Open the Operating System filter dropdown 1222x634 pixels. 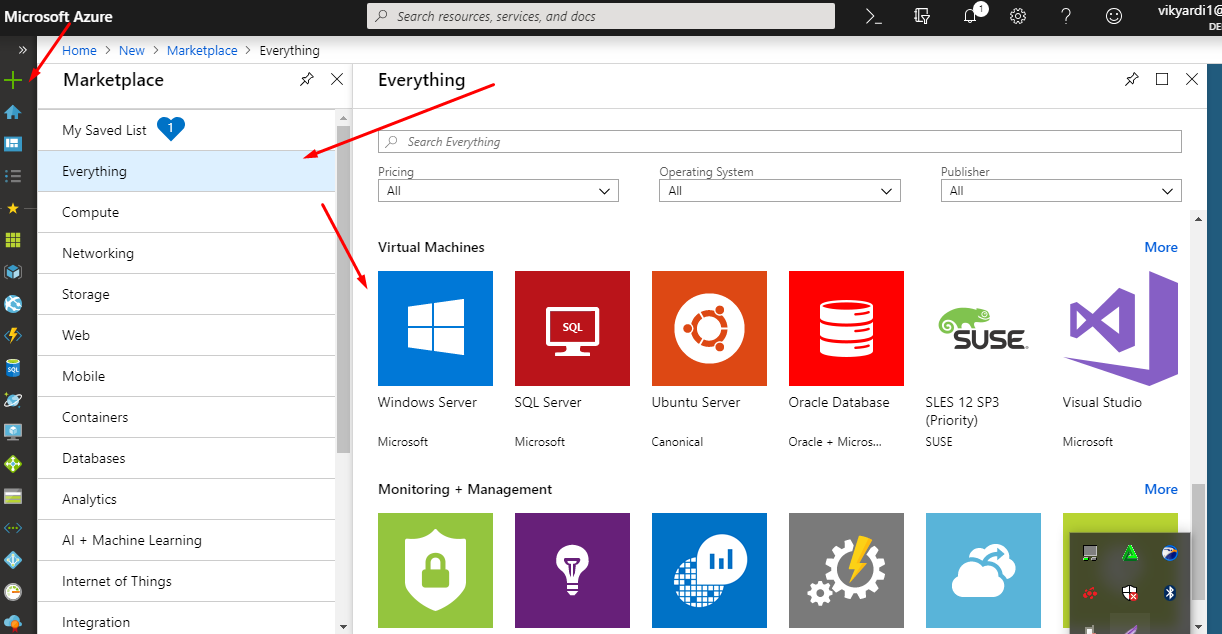[780, 190]
